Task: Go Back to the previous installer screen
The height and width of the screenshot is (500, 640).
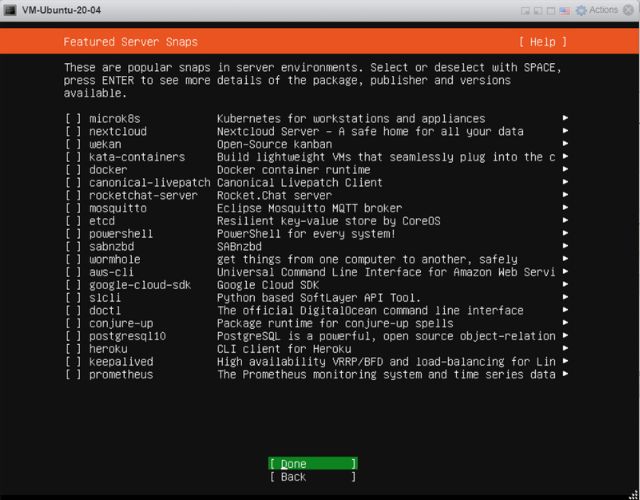Action: pyautogui.click(x=313, y=477)
